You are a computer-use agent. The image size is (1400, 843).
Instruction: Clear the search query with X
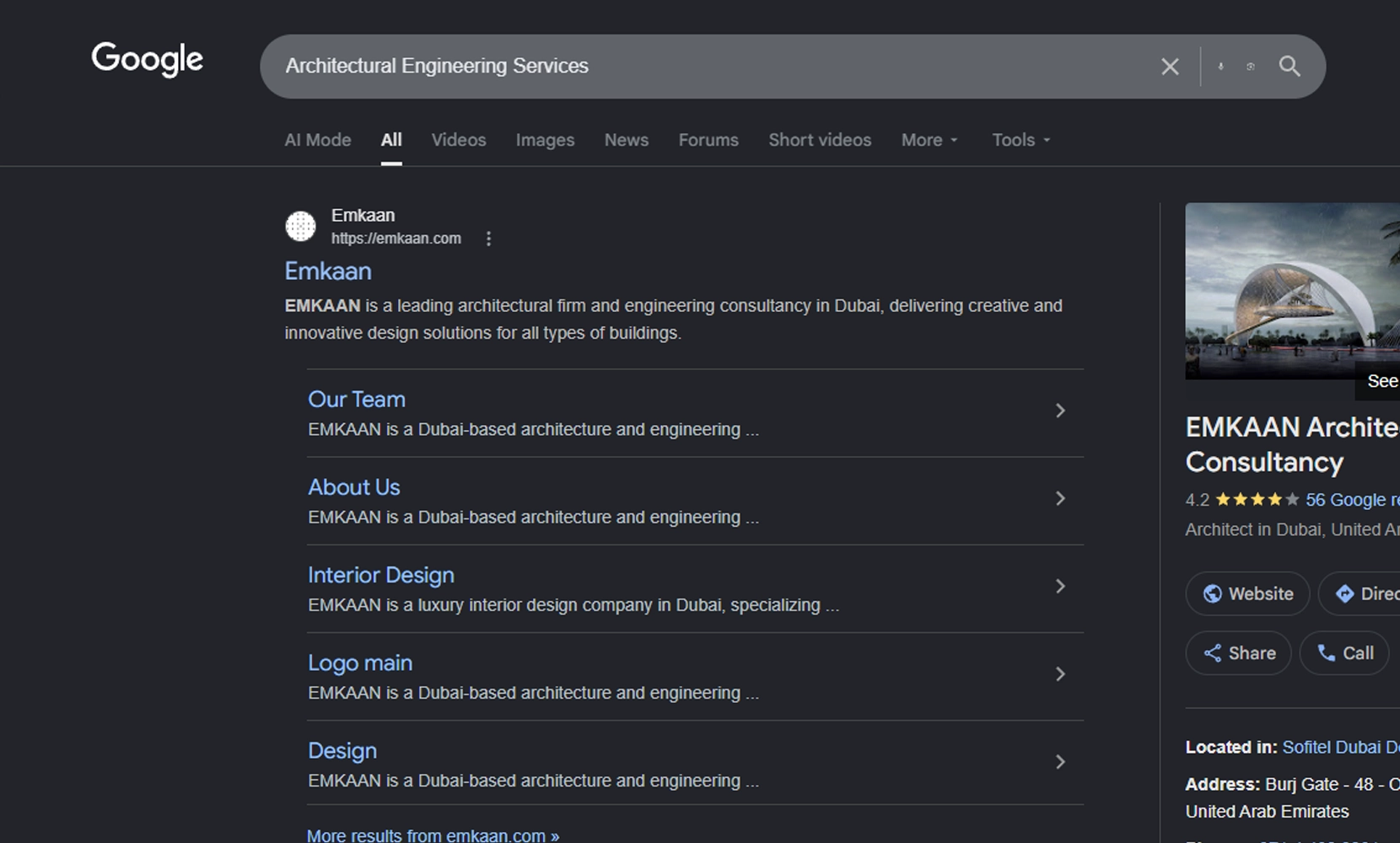[x=1170, y=67]
